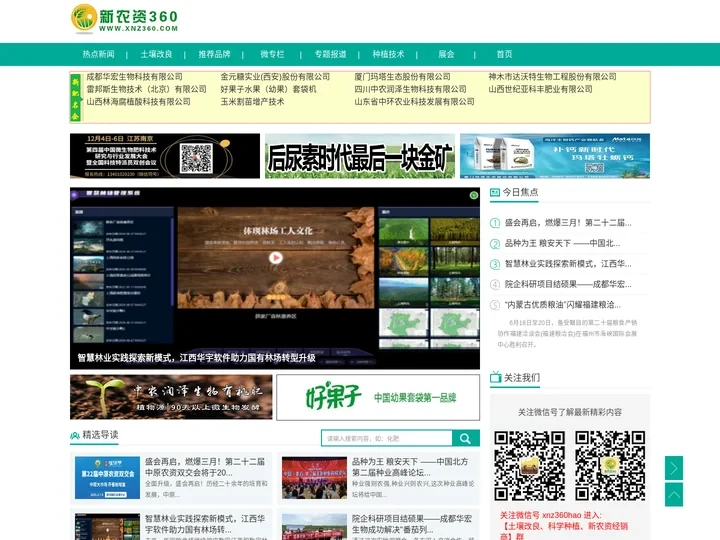Open 山西世纪亚科丰肥业有限公司 link

click(540, 89)
